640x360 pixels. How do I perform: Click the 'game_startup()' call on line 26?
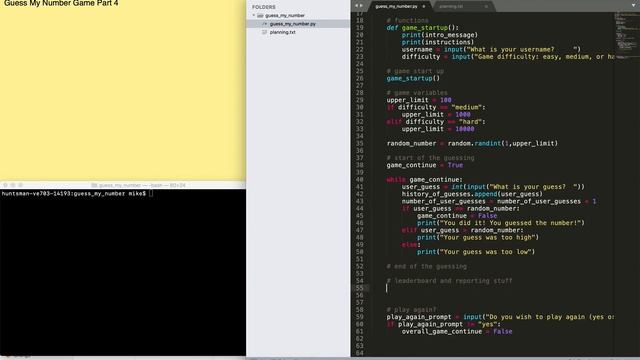click(413, 78)
